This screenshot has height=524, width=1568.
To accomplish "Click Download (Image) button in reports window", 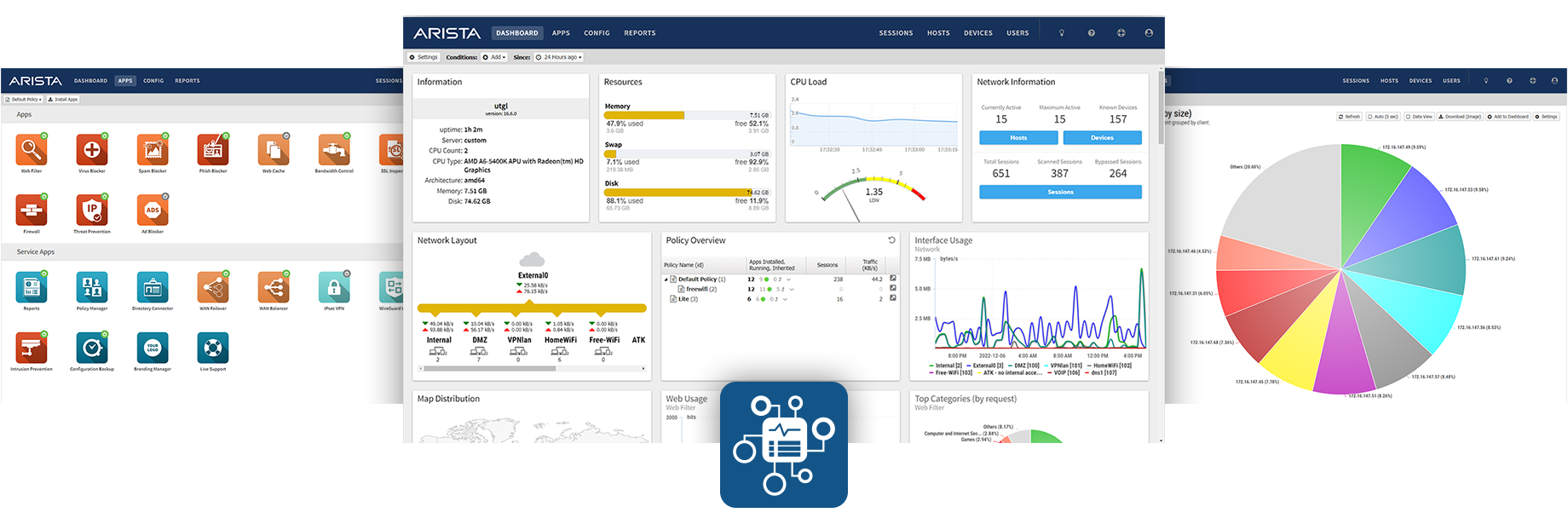I will tap(1460, 117).
